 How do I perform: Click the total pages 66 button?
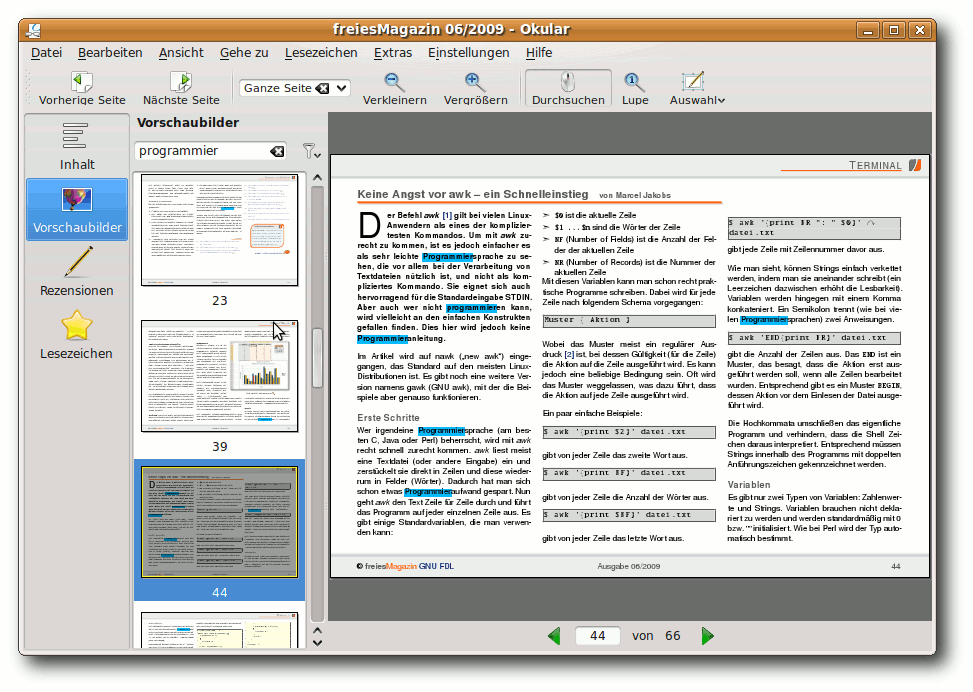pos(673,636)
